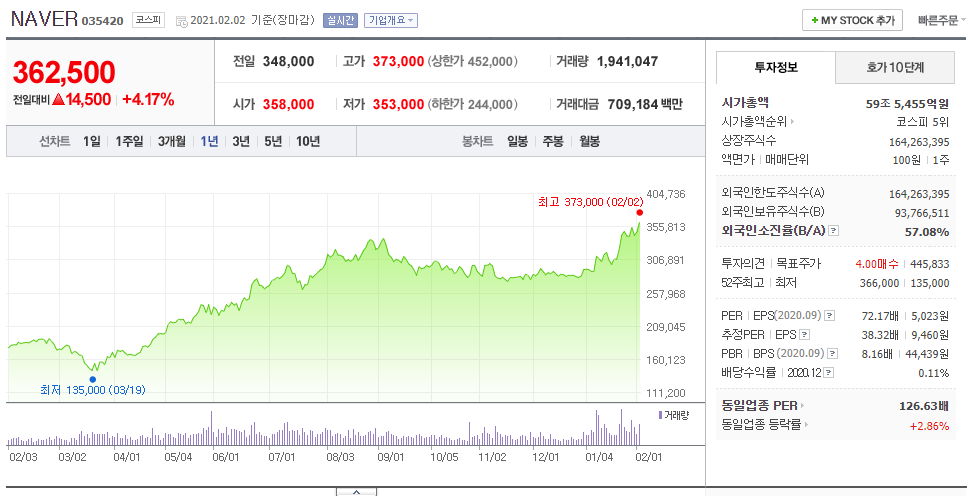This screenshot has height=496, width=973.
Task: Click the +4.17% change rate
Action: point(148,99)
